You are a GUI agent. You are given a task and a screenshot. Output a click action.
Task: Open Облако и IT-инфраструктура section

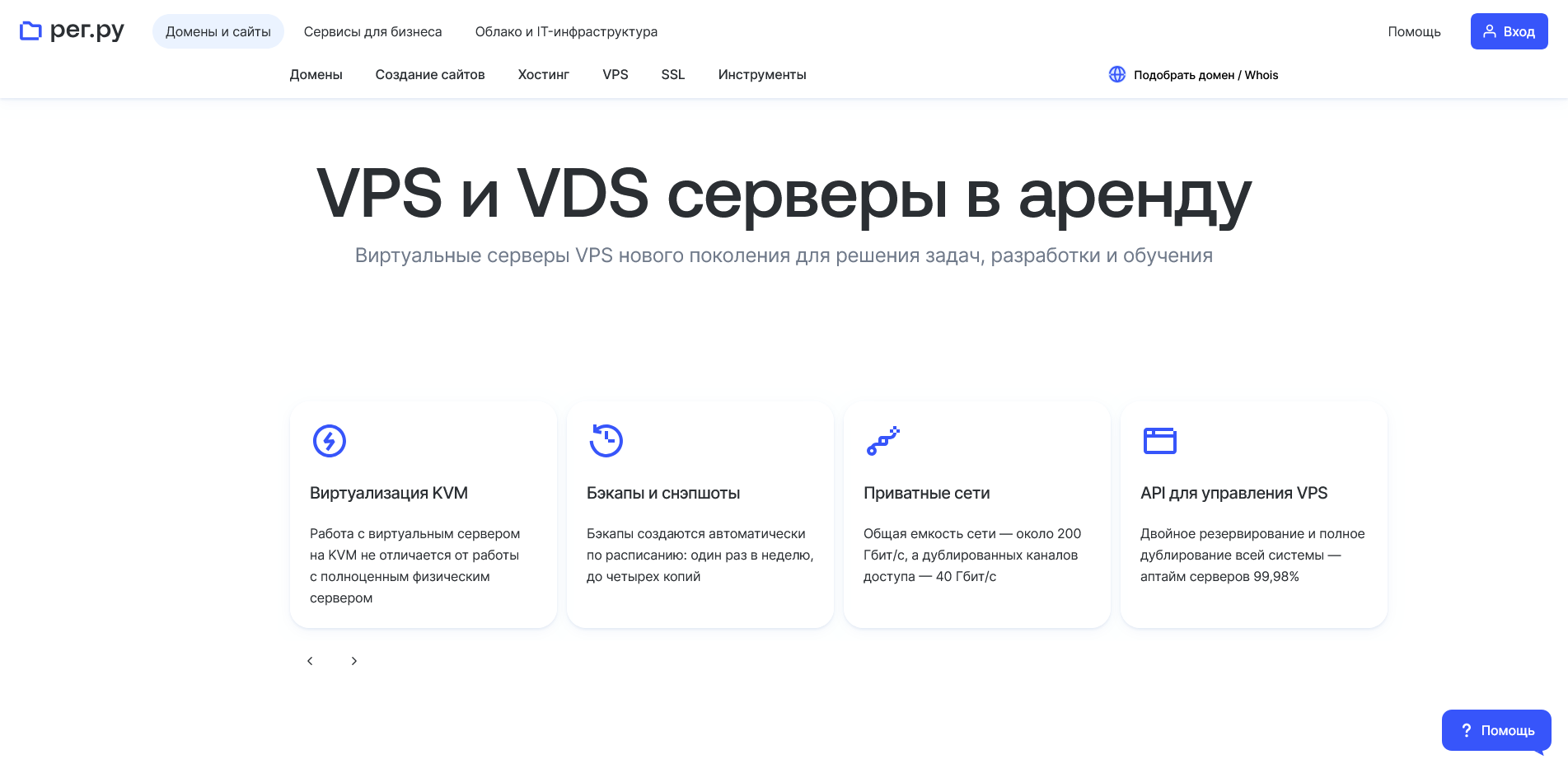click(x=566, y=31)
